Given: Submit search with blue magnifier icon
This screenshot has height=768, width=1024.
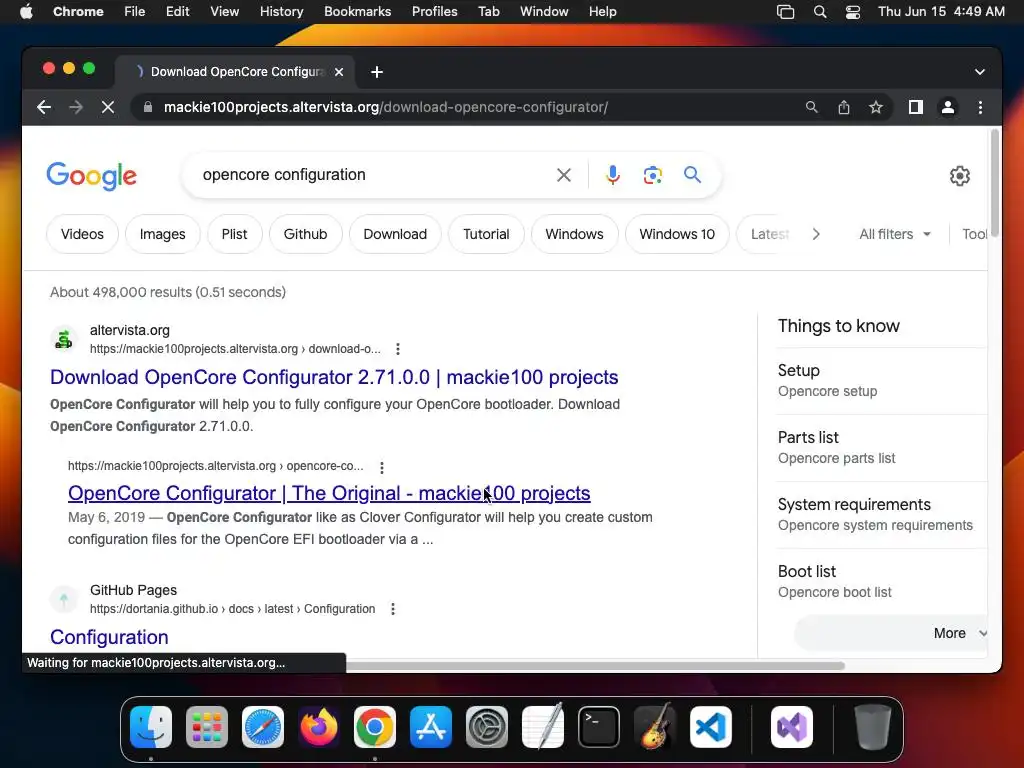Looking at the screenshot, I should coord(692,174).
